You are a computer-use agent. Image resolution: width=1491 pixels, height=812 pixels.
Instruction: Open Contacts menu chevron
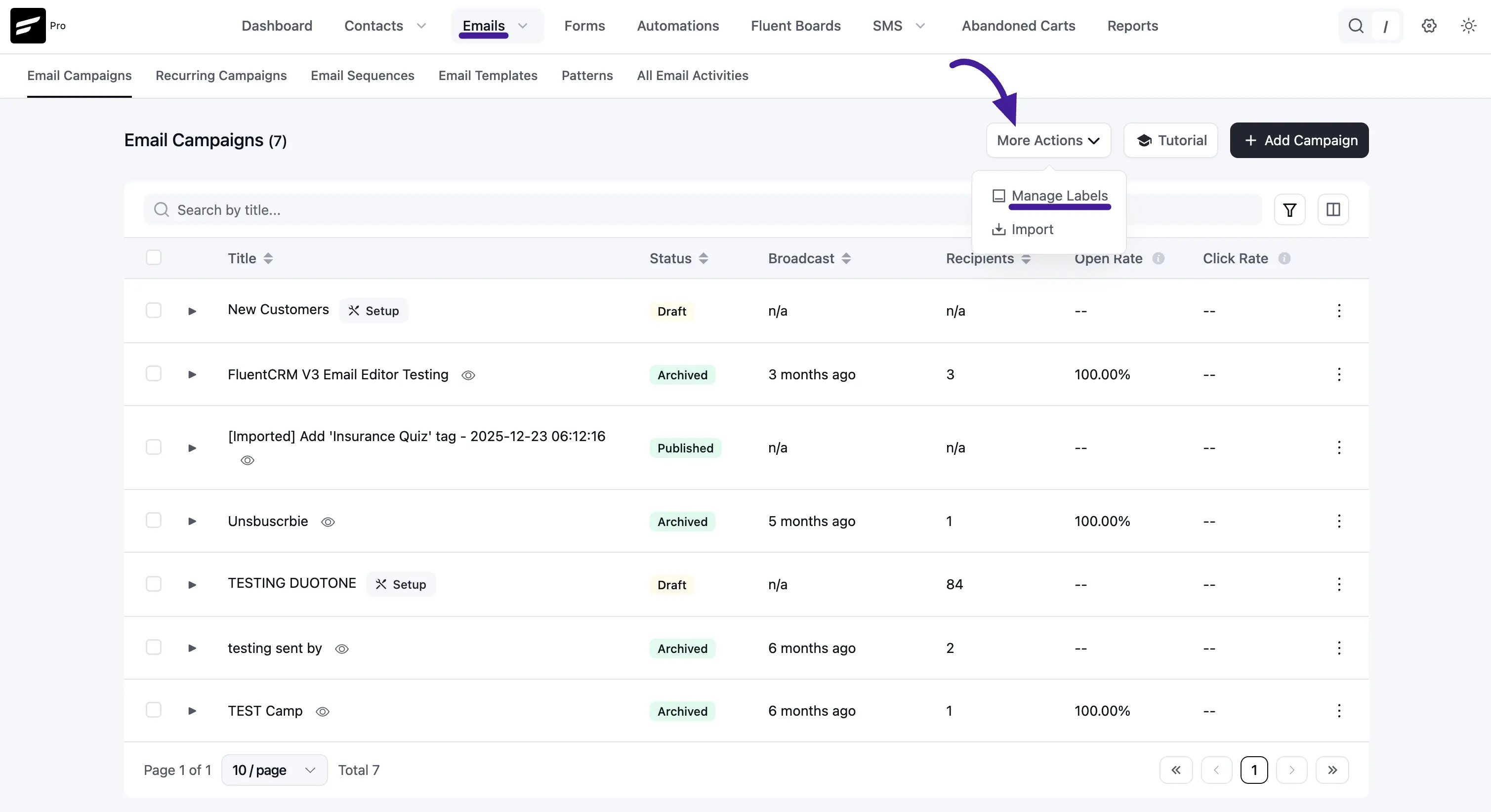click(421, 26)
